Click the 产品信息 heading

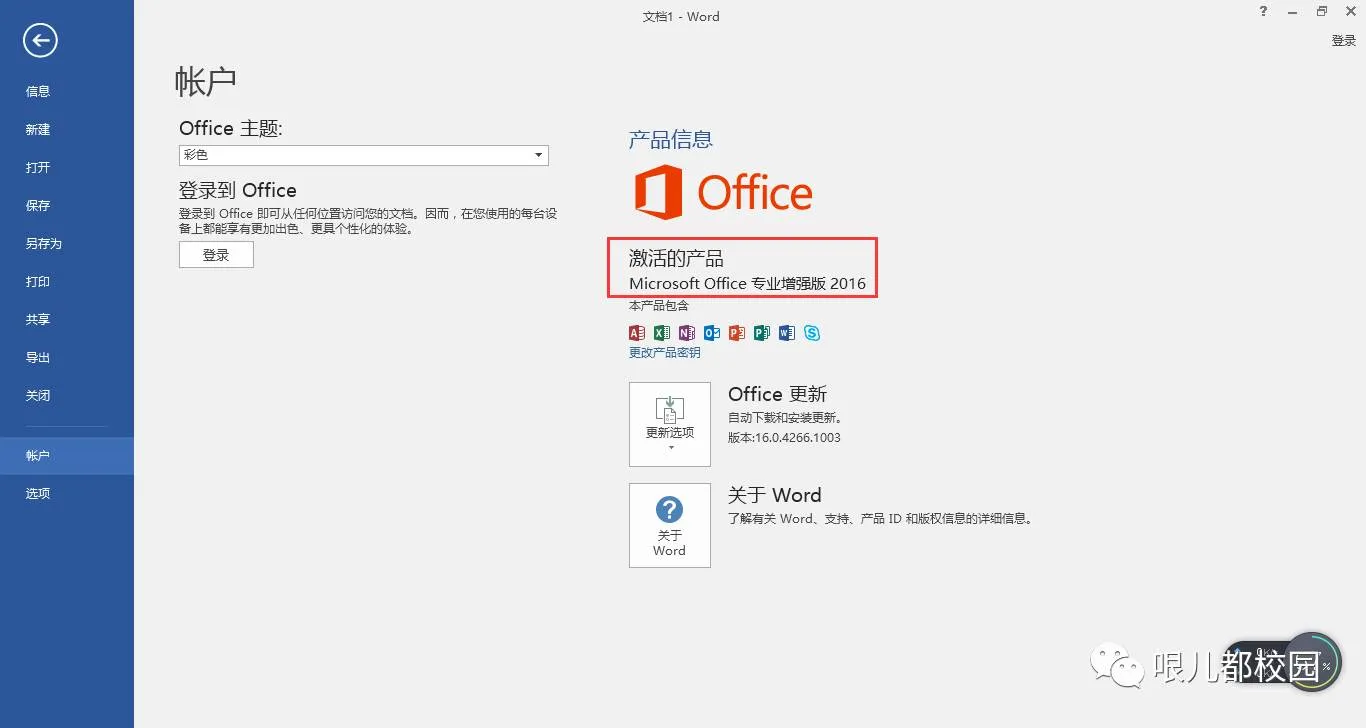point(671,139)
